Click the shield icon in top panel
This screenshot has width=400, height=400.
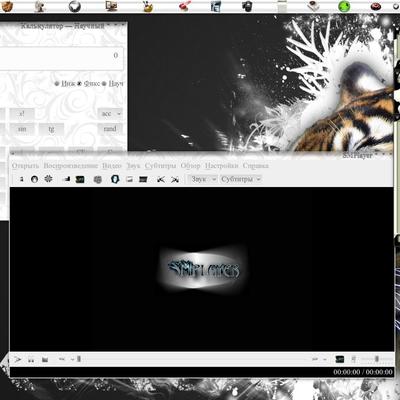pos(6,6)
